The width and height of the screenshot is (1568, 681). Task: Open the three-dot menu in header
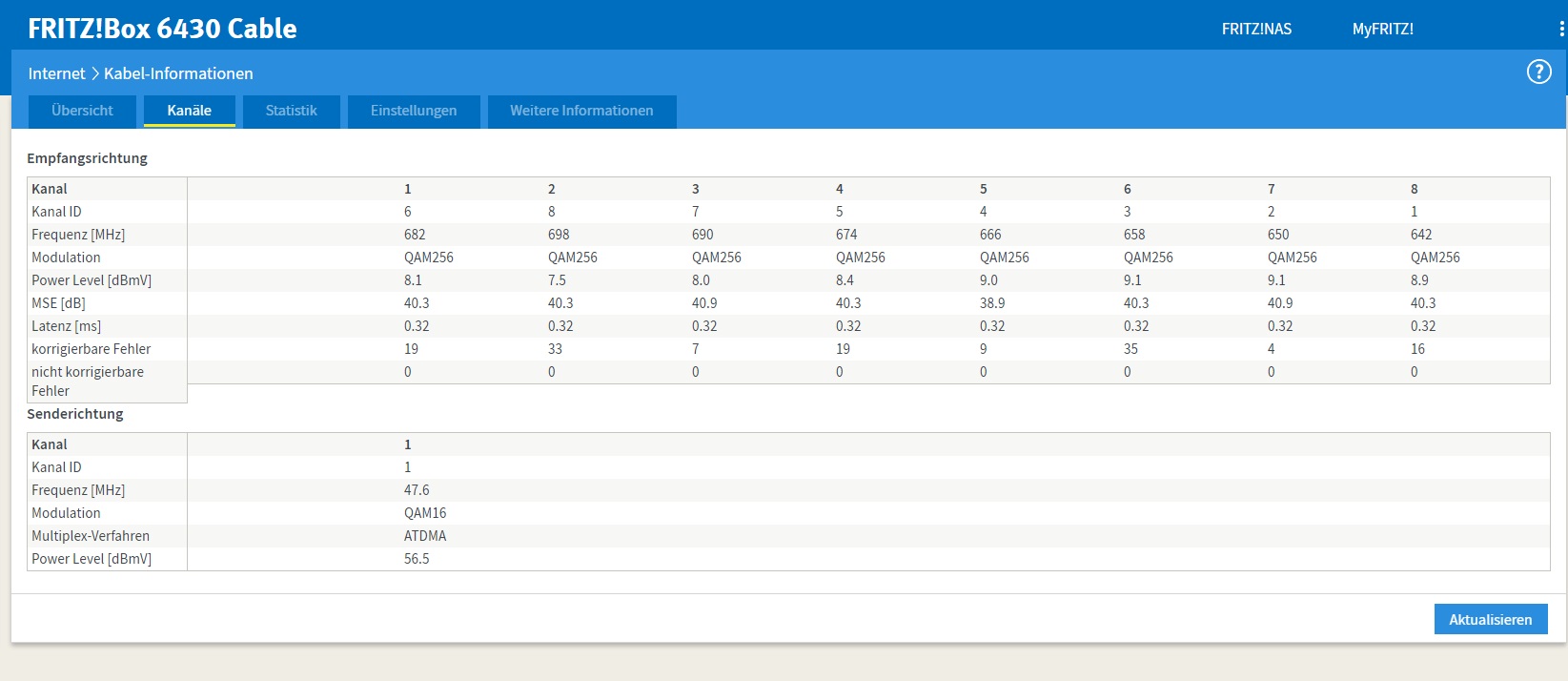coord(1560,30)
